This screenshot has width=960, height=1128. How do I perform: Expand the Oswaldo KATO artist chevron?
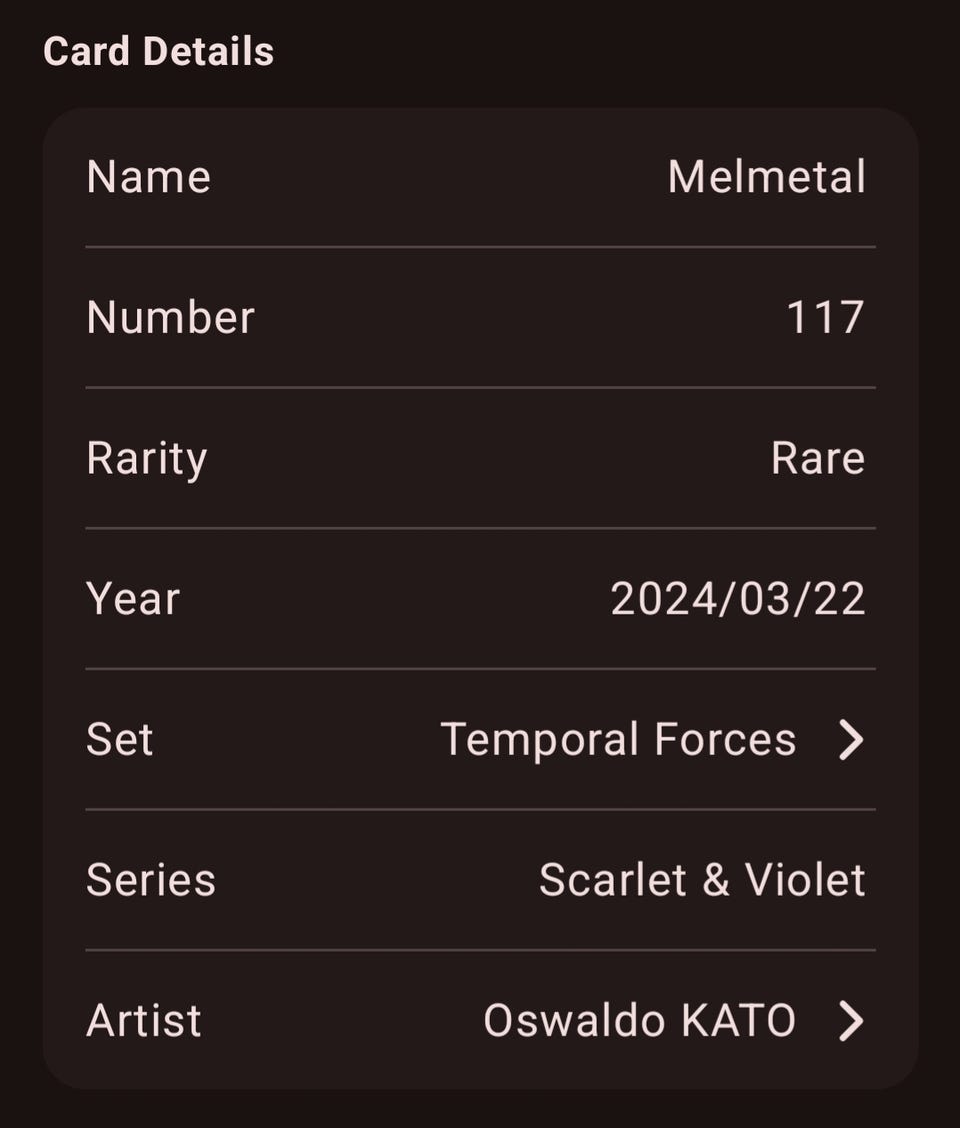click(x=851, y=1021)
